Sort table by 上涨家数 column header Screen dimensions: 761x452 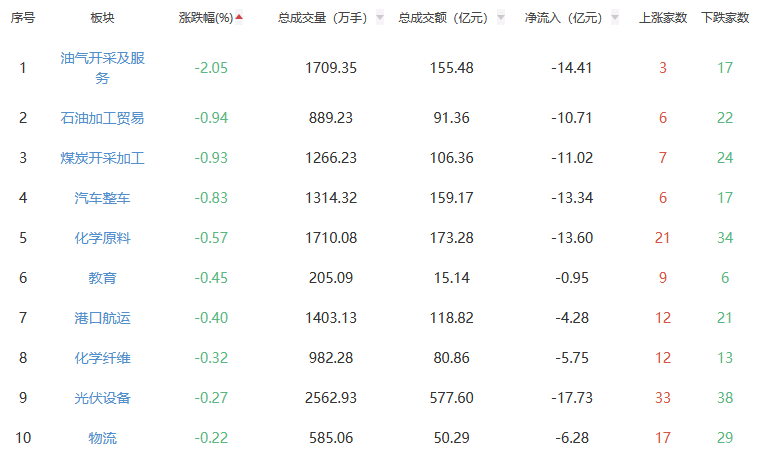[x=662, y=18]
